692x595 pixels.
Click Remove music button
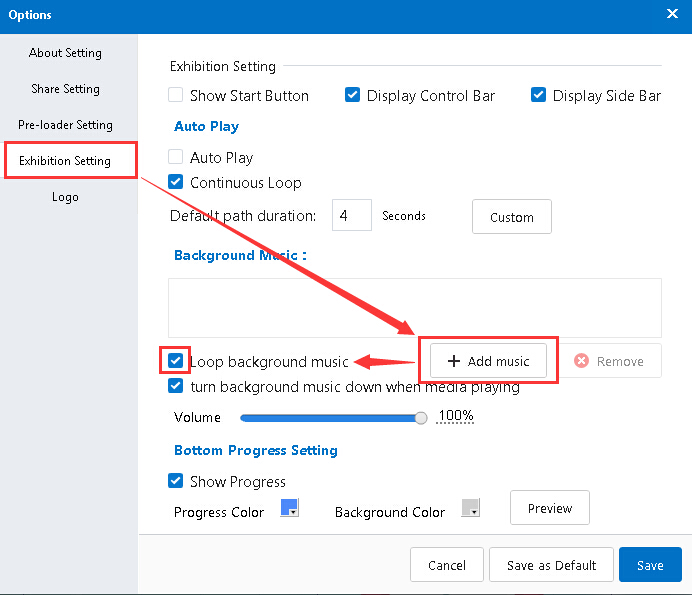click(610, 361)
